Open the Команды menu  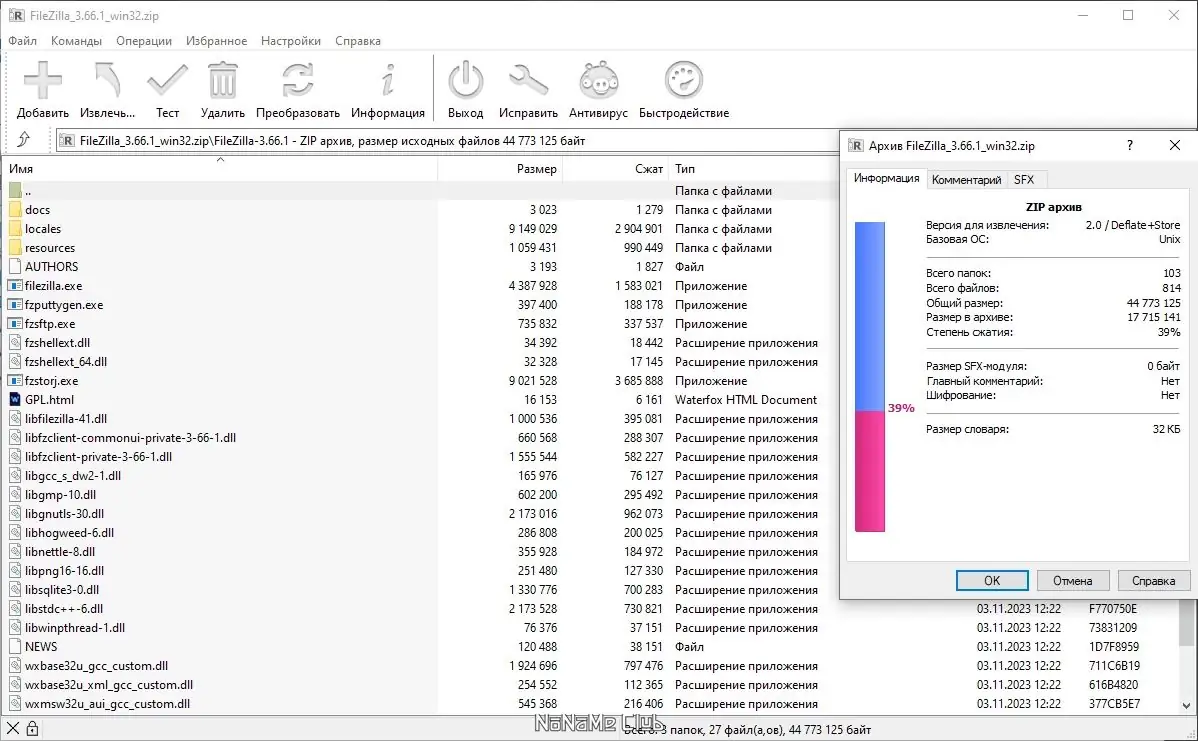(76, 40)
